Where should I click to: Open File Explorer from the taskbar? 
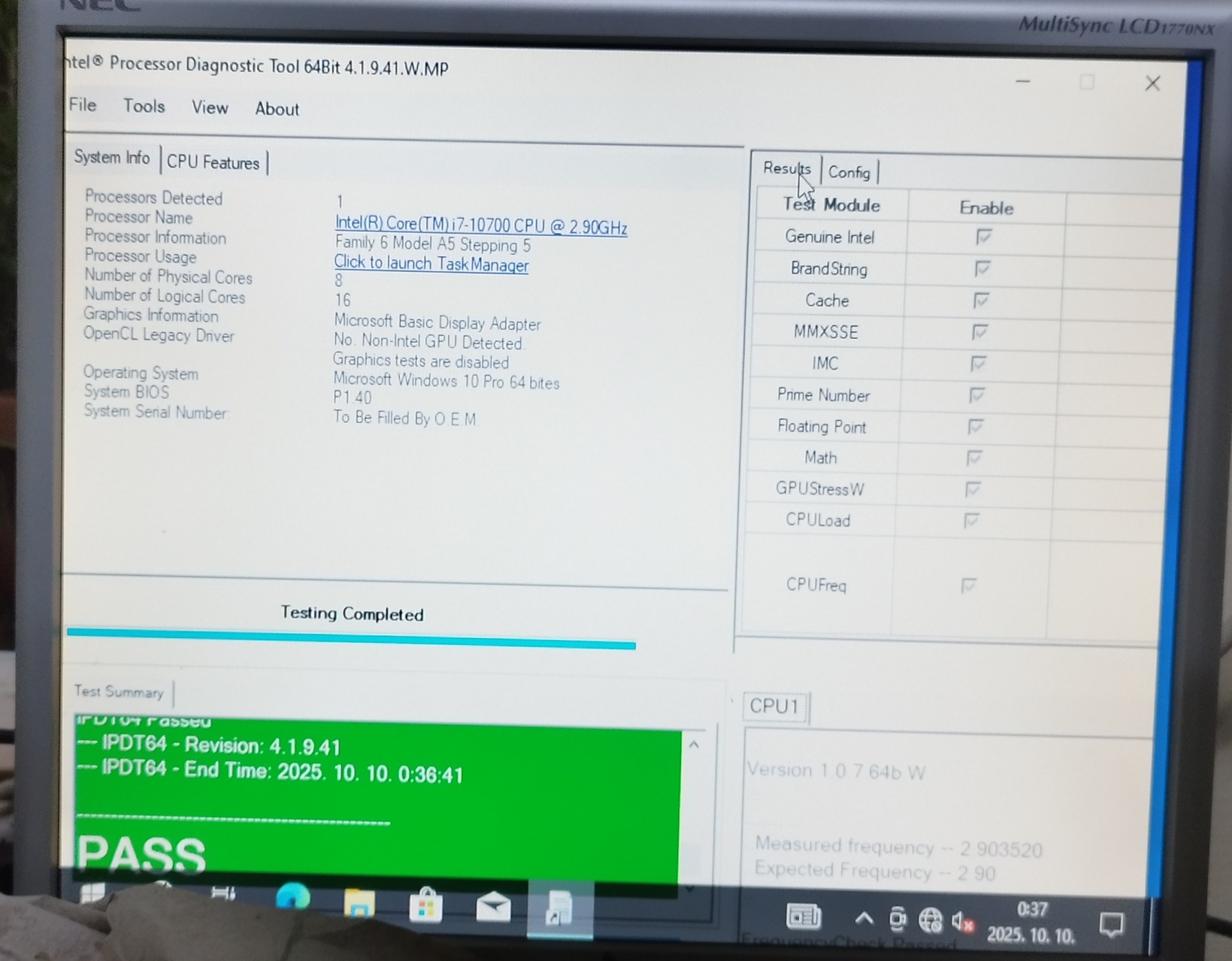pos(359,902)
